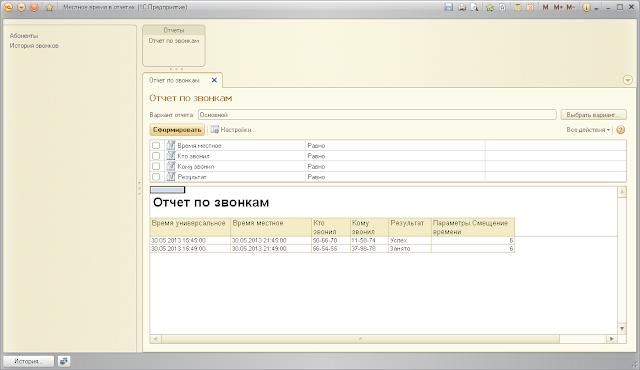
Task: Open the calculator icon
Action: click(517, 7)
